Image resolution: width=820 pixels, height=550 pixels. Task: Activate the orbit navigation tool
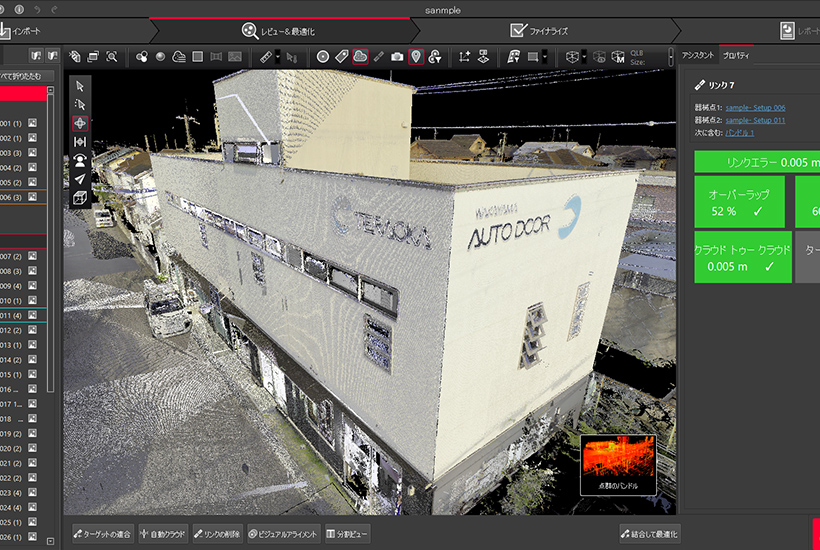point(80,123)
